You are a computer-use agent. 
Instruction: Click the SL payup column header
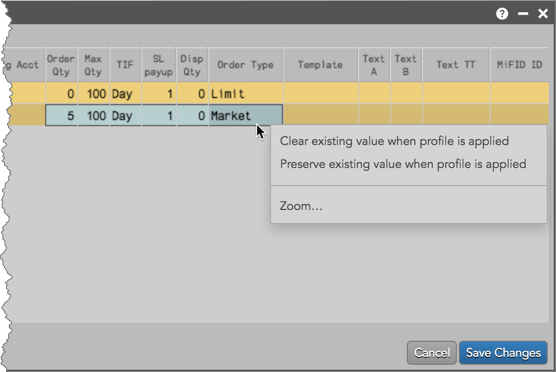(x=159, y=65)
